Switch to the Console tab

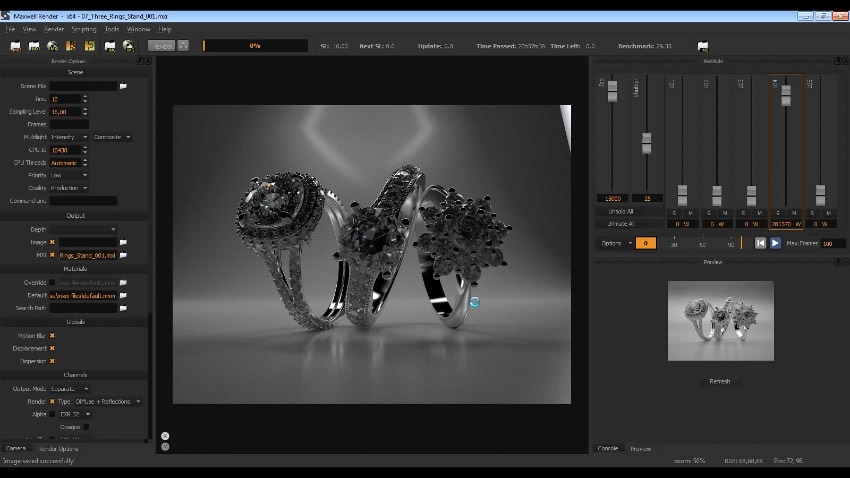[x=608, y=448]
